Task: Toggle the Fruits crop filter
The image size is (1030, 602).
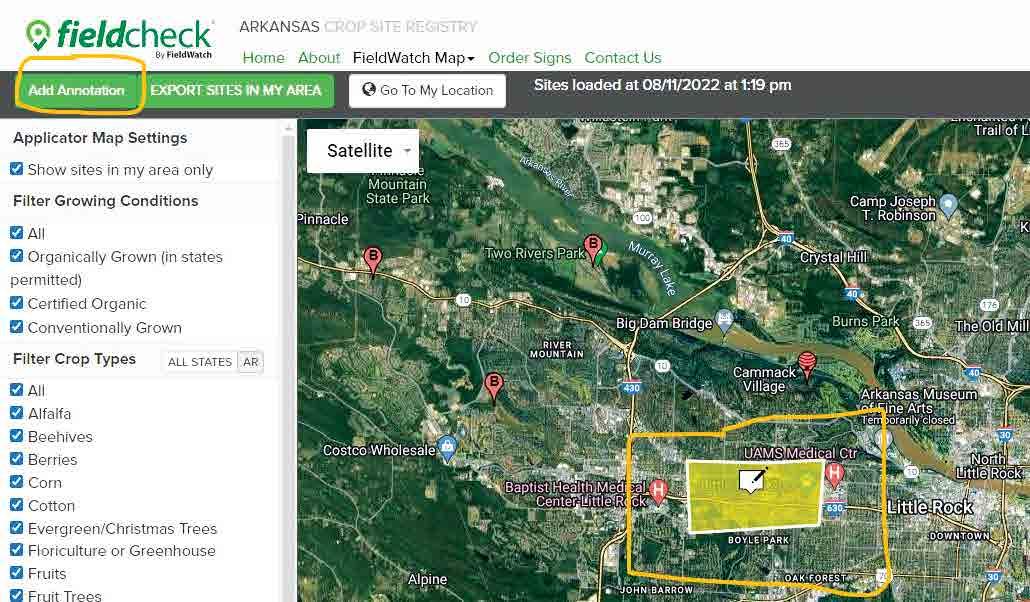Action: [16, 573]
